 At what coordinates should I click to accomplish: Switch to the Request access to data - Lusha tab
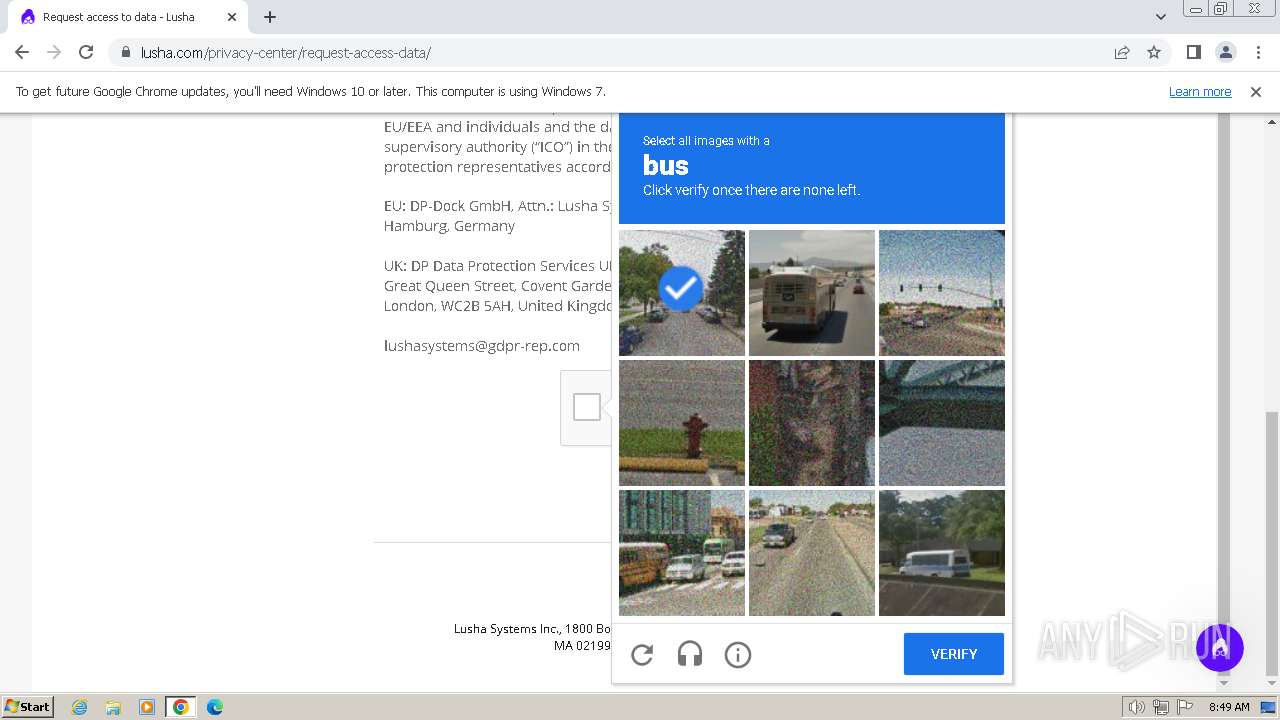point(128,17)
